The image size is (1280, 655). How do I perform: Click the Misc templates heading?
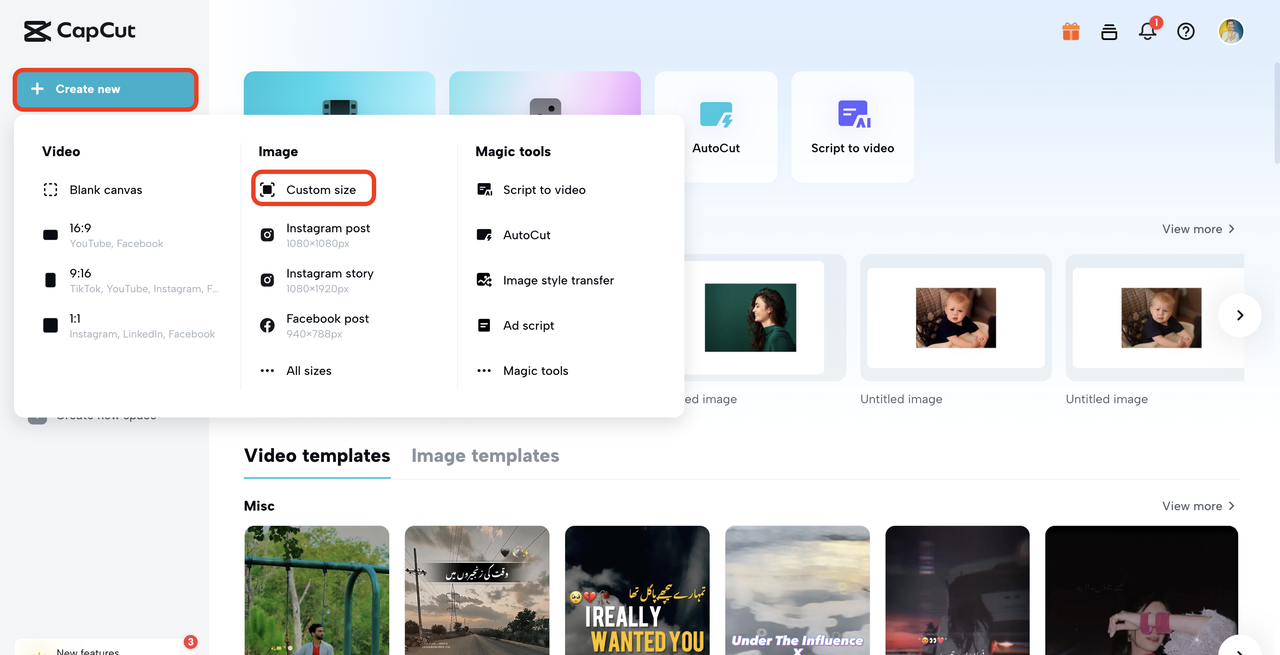click(259, 506)
